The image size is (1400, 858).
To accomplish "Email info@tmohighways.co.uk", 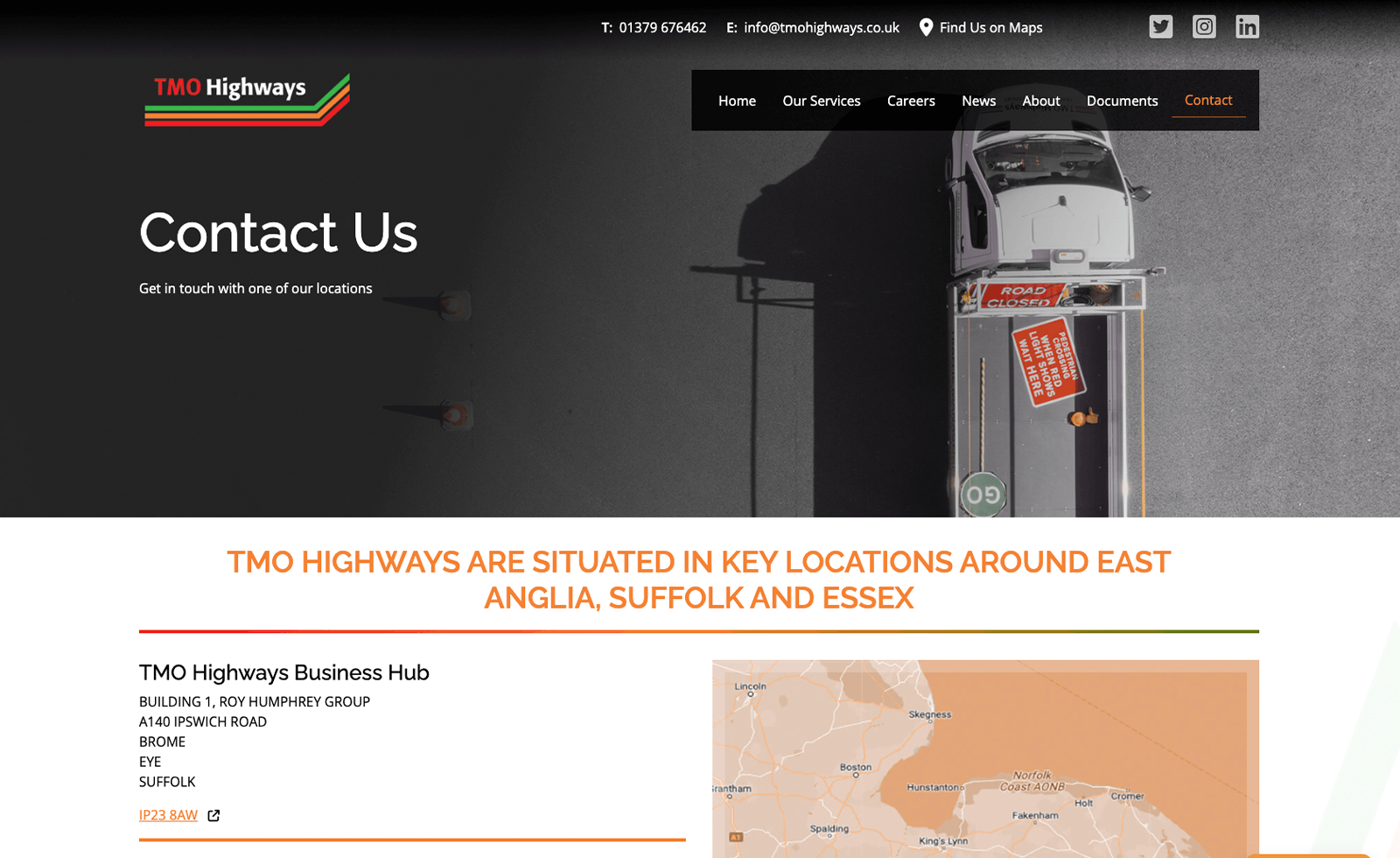I will tap(822, 28).
